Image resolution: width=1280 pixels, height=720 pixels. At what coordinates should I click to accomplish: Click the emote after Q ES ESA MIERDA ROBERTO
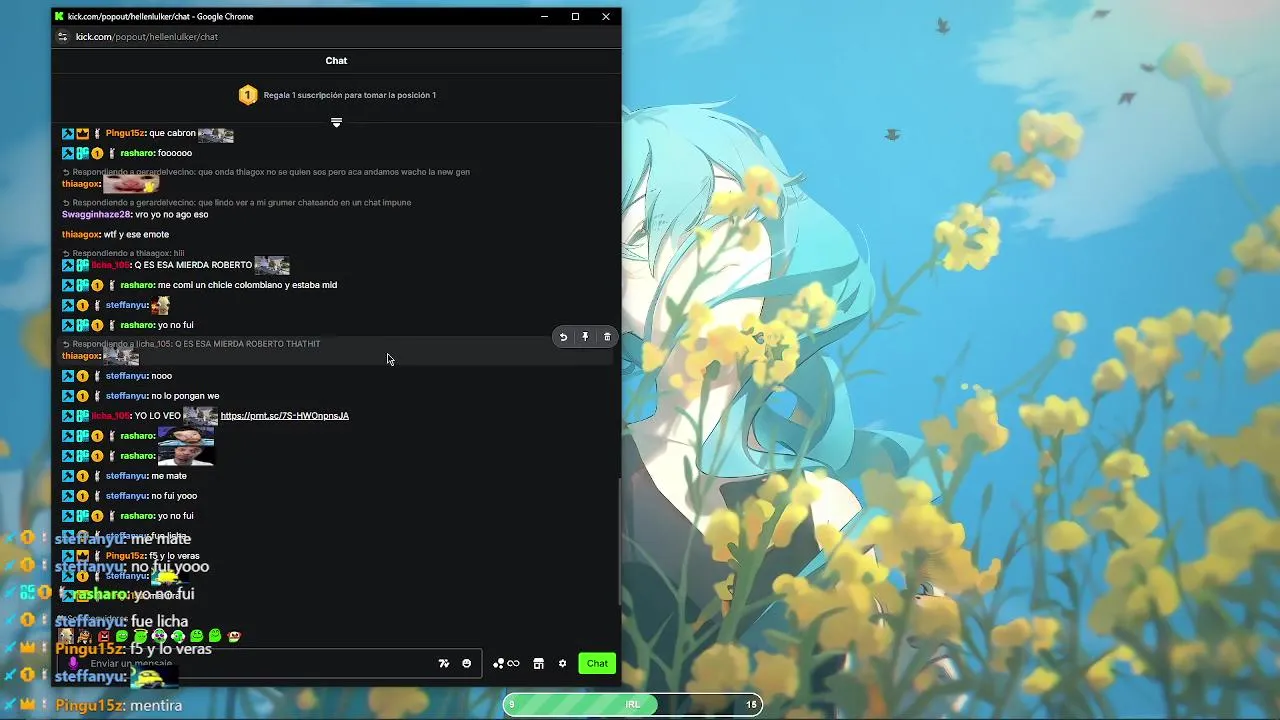[x=272, y=266]
